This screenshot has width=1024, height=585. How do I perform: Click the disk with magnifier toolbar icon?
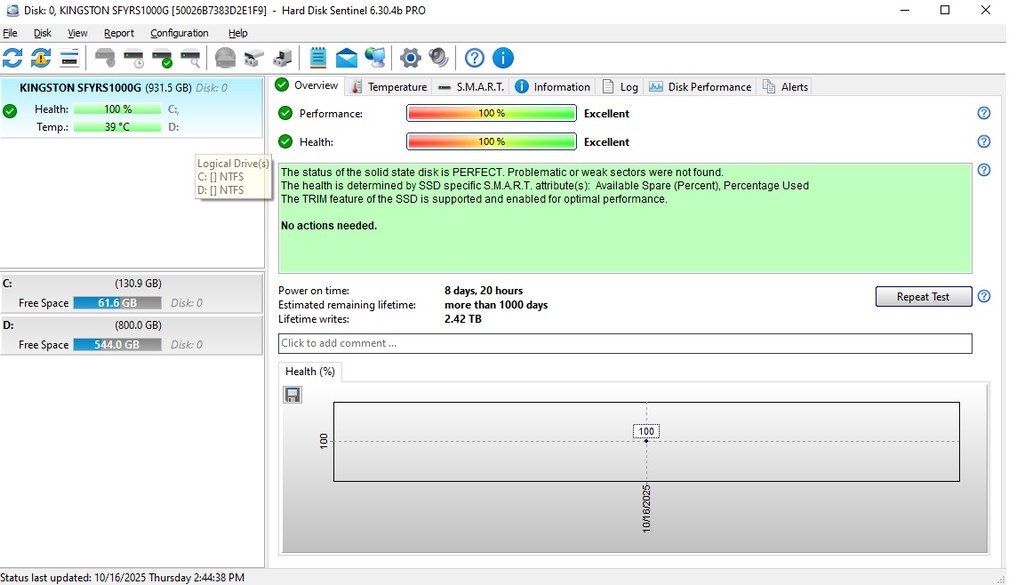(x=189, y=58)
